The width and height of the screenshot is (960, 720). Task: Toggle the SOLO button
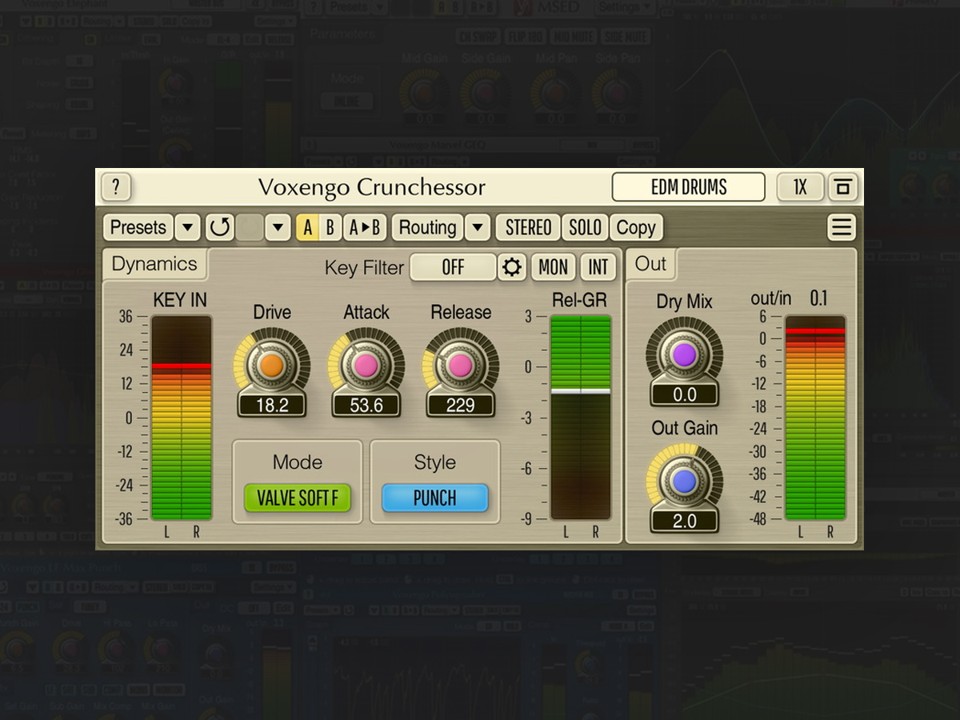pyautogui.click(x=585, y=228)
